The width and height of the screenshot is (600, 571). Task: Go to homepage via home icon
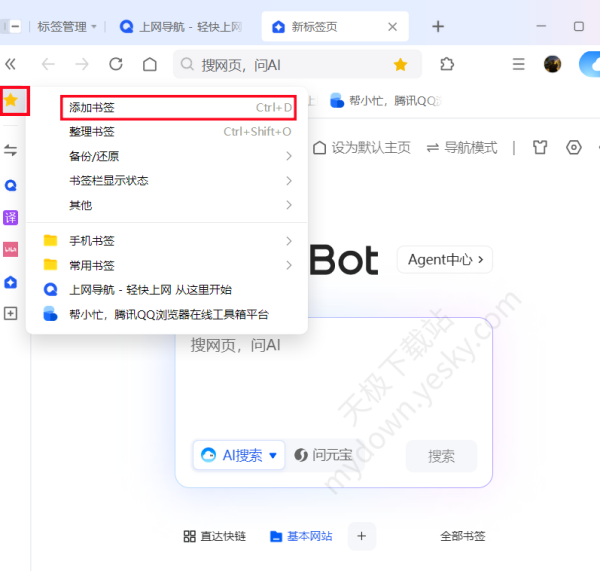[x=149, y=64]
